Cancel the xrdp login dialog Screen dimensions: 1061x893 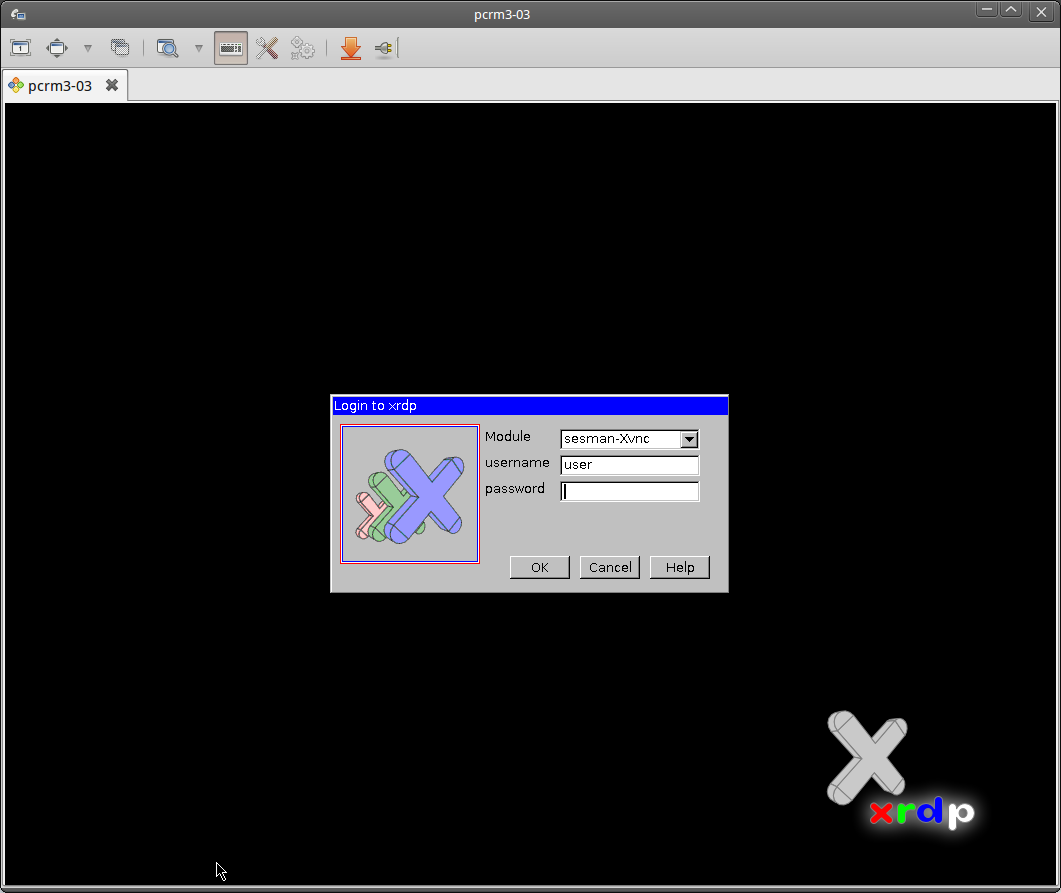click(610, 568)
